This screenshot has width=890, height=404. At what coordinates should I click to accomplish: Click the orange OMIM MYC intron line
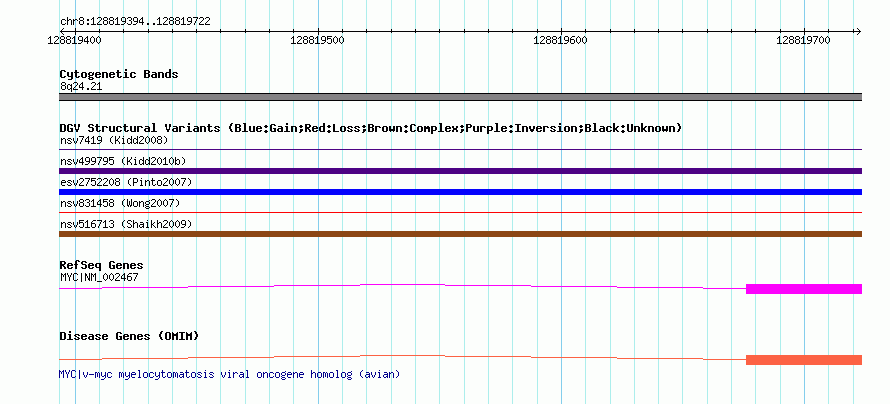(x=402, y=356)
